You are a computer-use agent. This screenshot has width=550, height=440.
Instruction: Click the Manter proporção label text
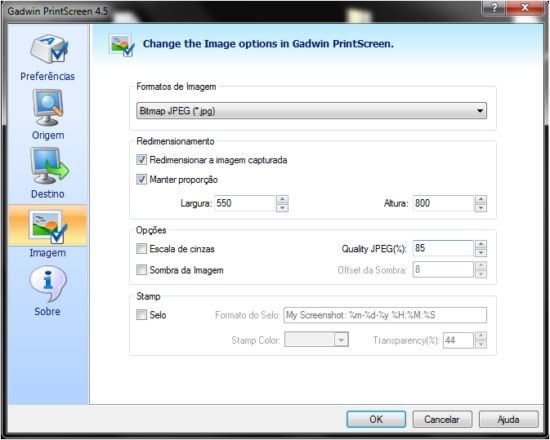183,180
